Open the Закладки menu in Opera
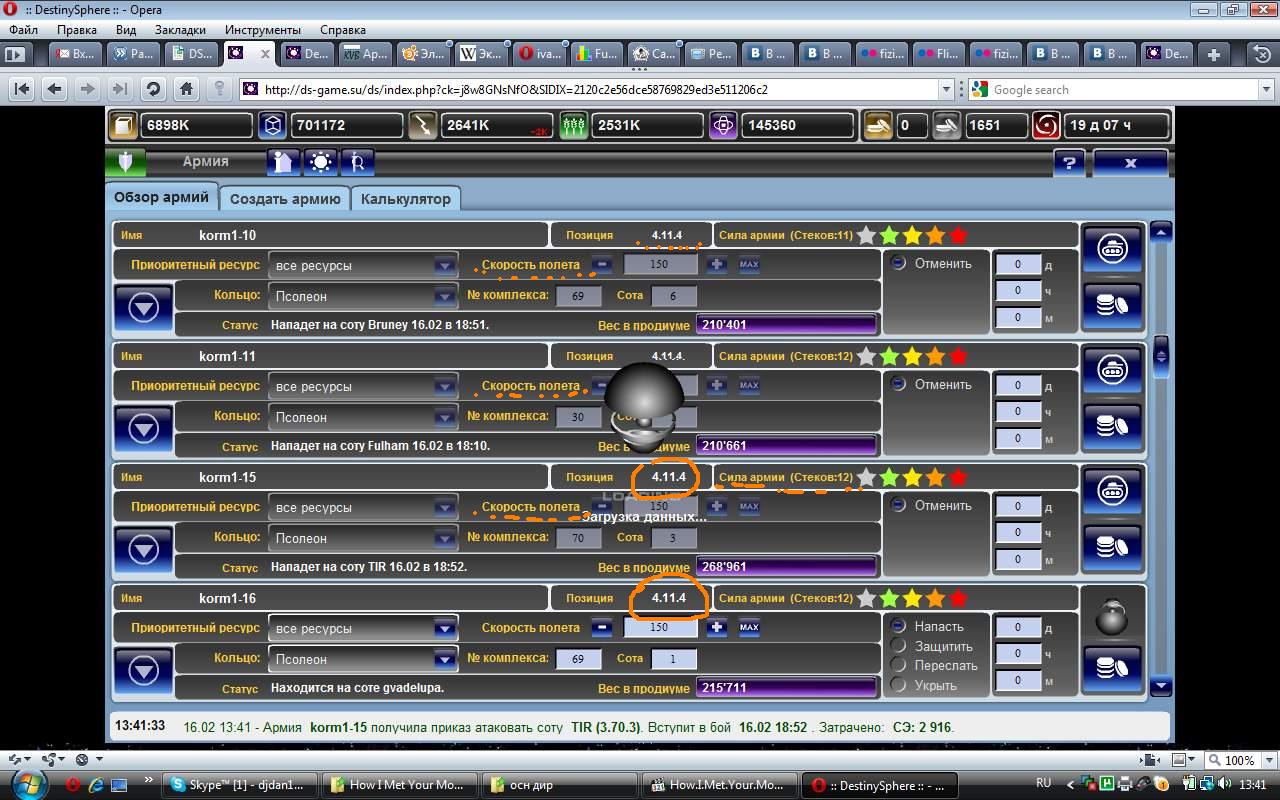The width and height of the screenshot is (1280, 800). pyautogui.click(x=180, y=30)
